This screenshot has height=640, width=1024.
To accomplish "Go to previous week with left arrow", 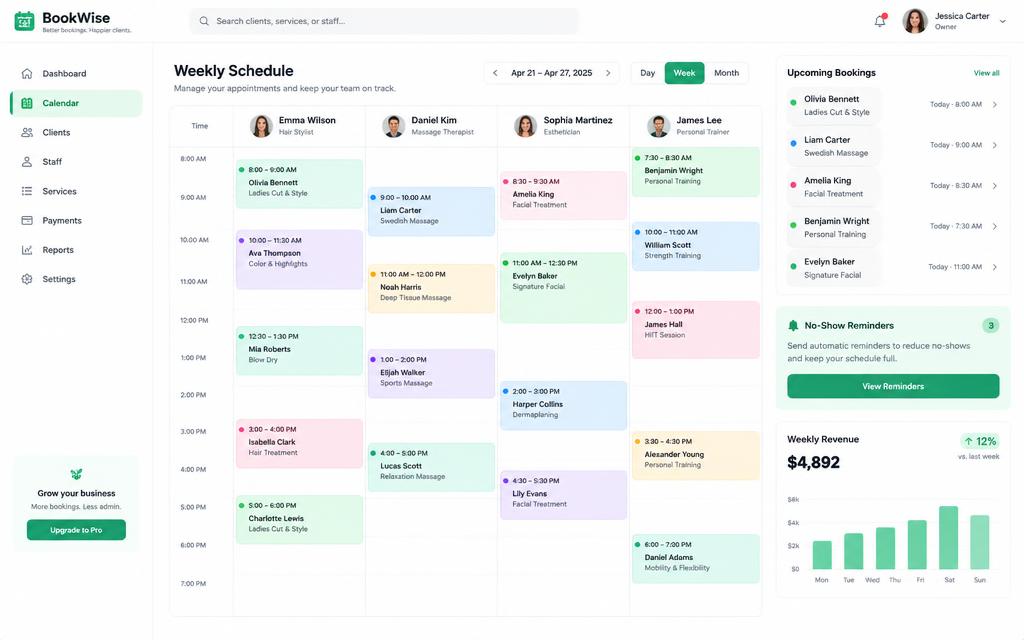I will pyautogui.click(x=495, y=73).
